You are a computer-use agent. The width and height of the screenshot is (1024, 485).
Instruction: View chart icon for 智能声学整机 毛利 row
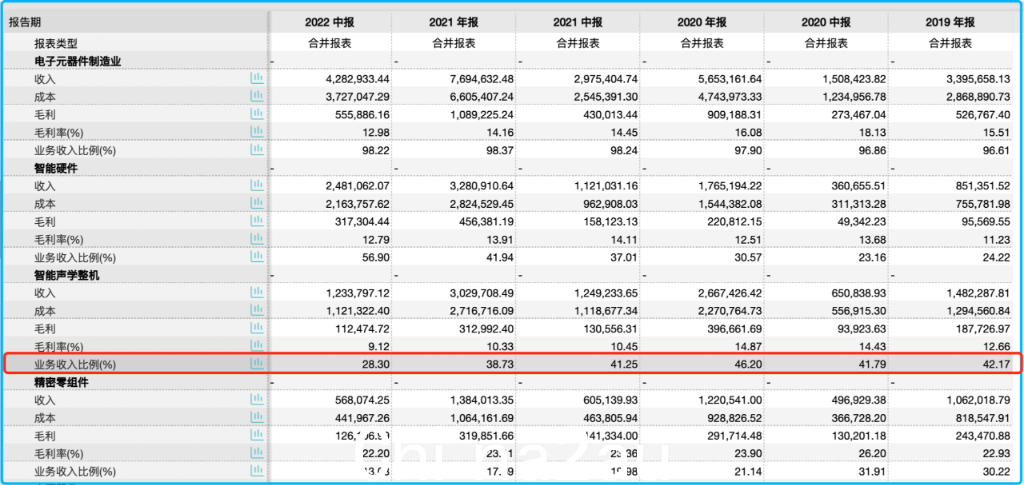coord(257,328)
